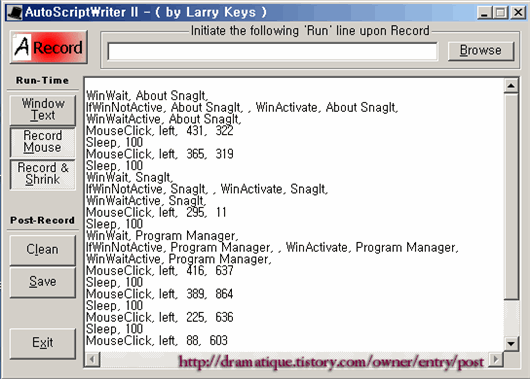Exit AutoScriptWriter

tap(43, 343)
